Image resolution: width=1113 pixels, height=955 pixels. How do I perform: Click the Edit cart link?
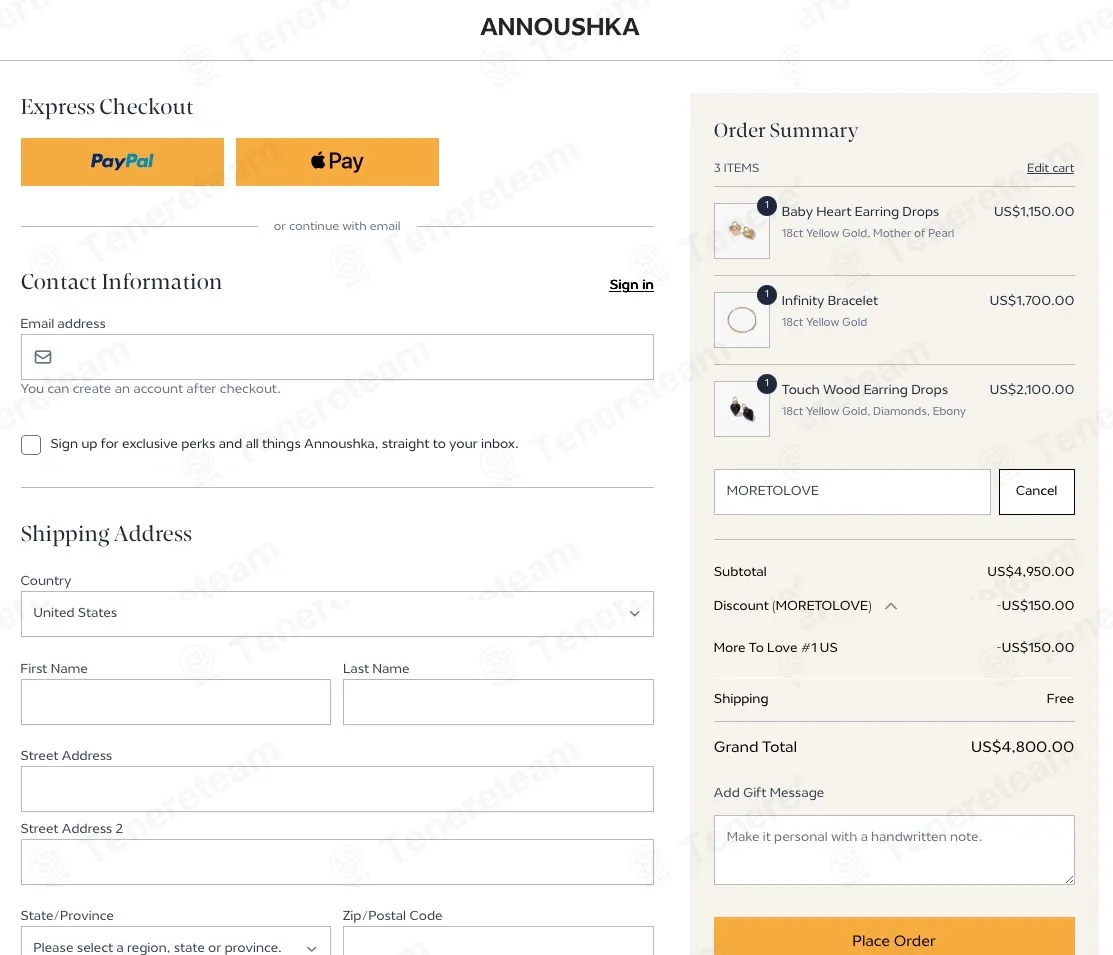click(1050, 168)
